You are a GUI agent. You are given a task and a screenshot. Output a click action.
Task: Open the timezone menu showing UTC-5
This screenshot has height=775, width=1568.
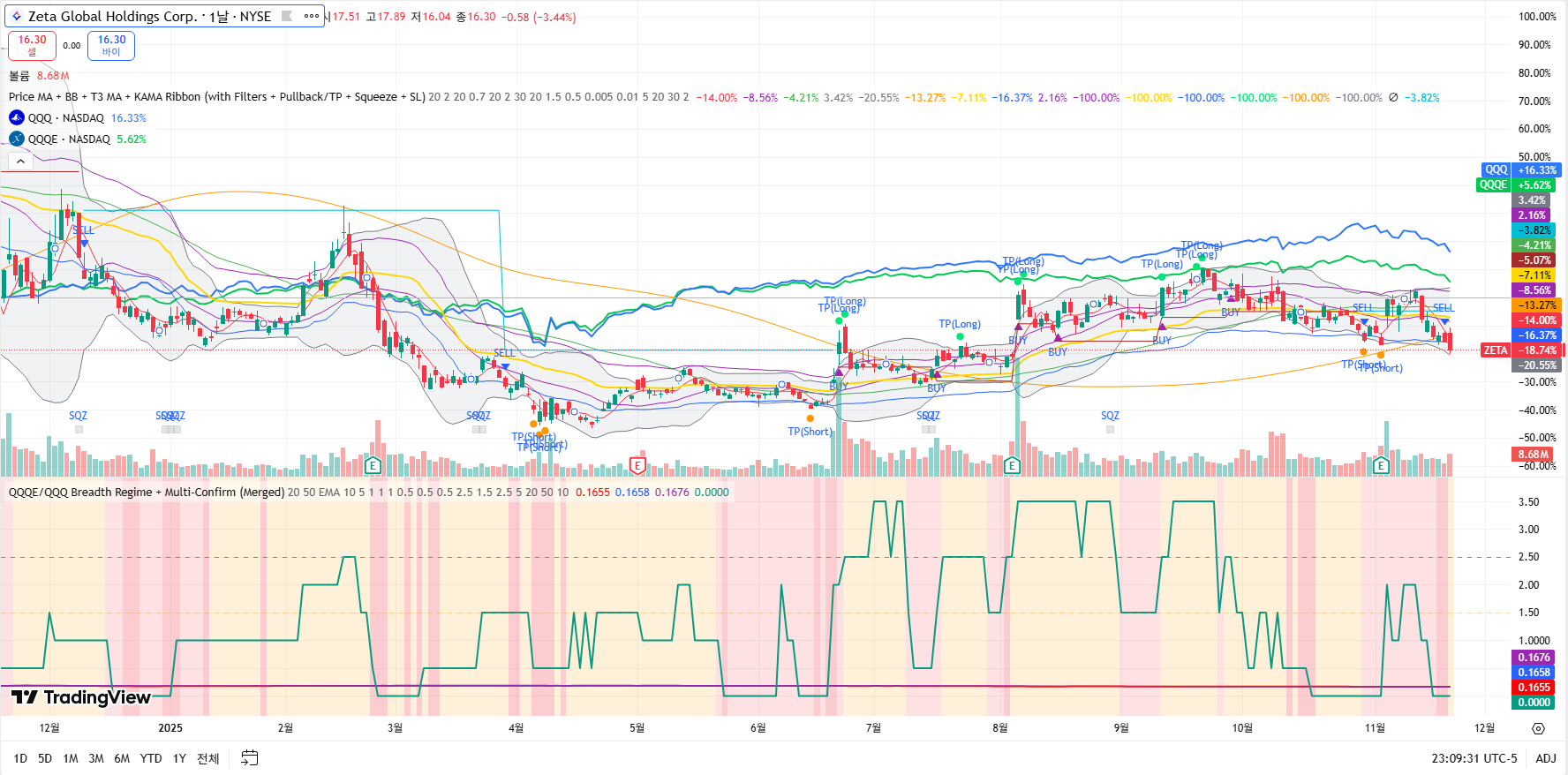pos(1474,758)
